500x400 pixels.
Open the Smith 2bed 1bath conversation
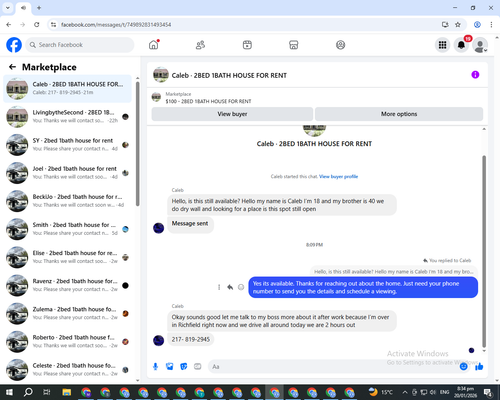point(67,229)
